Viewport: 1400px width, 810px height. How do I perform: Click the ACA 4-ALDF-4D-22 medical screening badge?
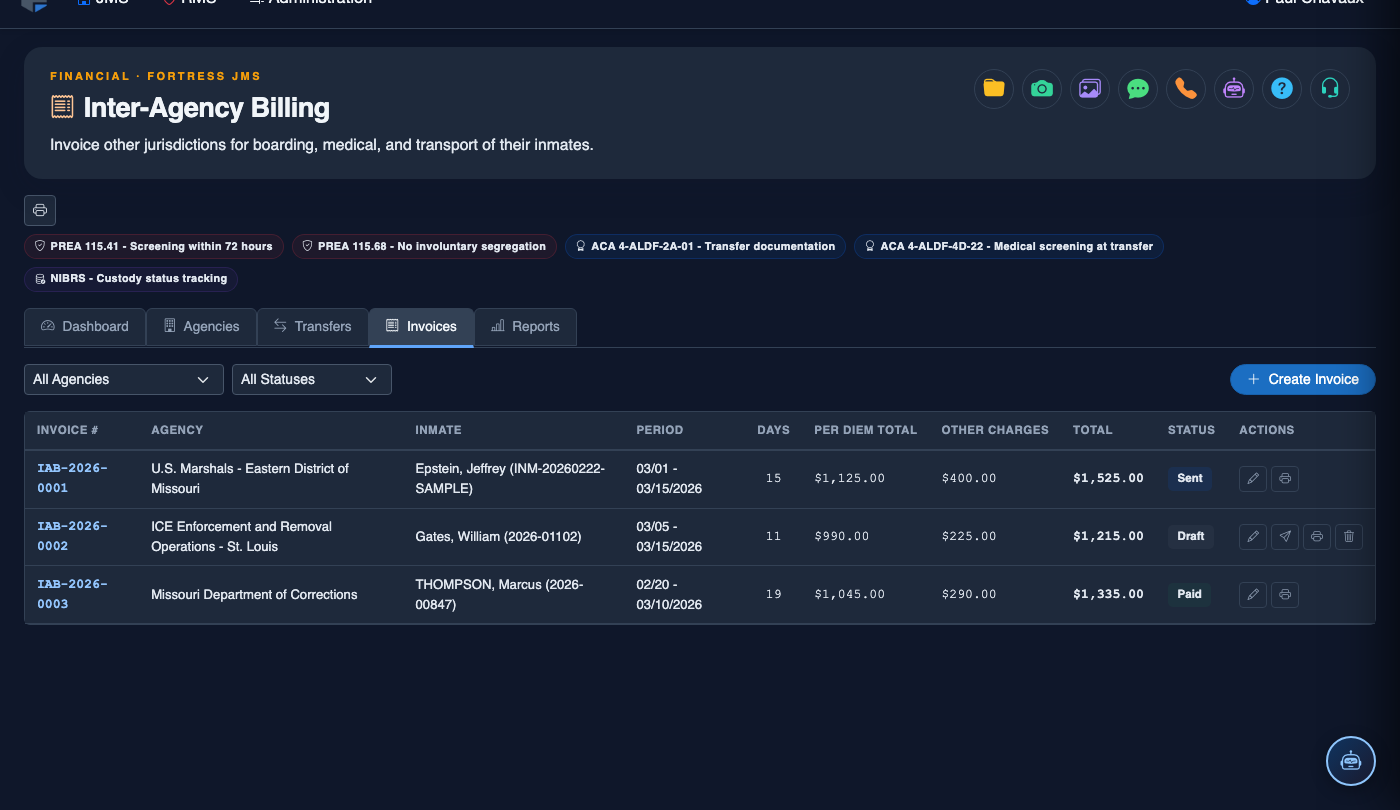coord(1009,246)
